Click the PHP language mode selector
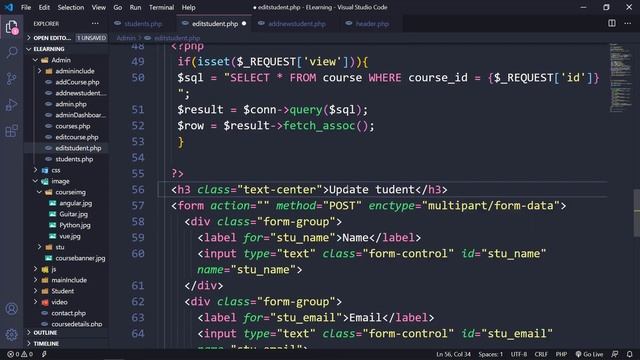 tap(561, 354)
